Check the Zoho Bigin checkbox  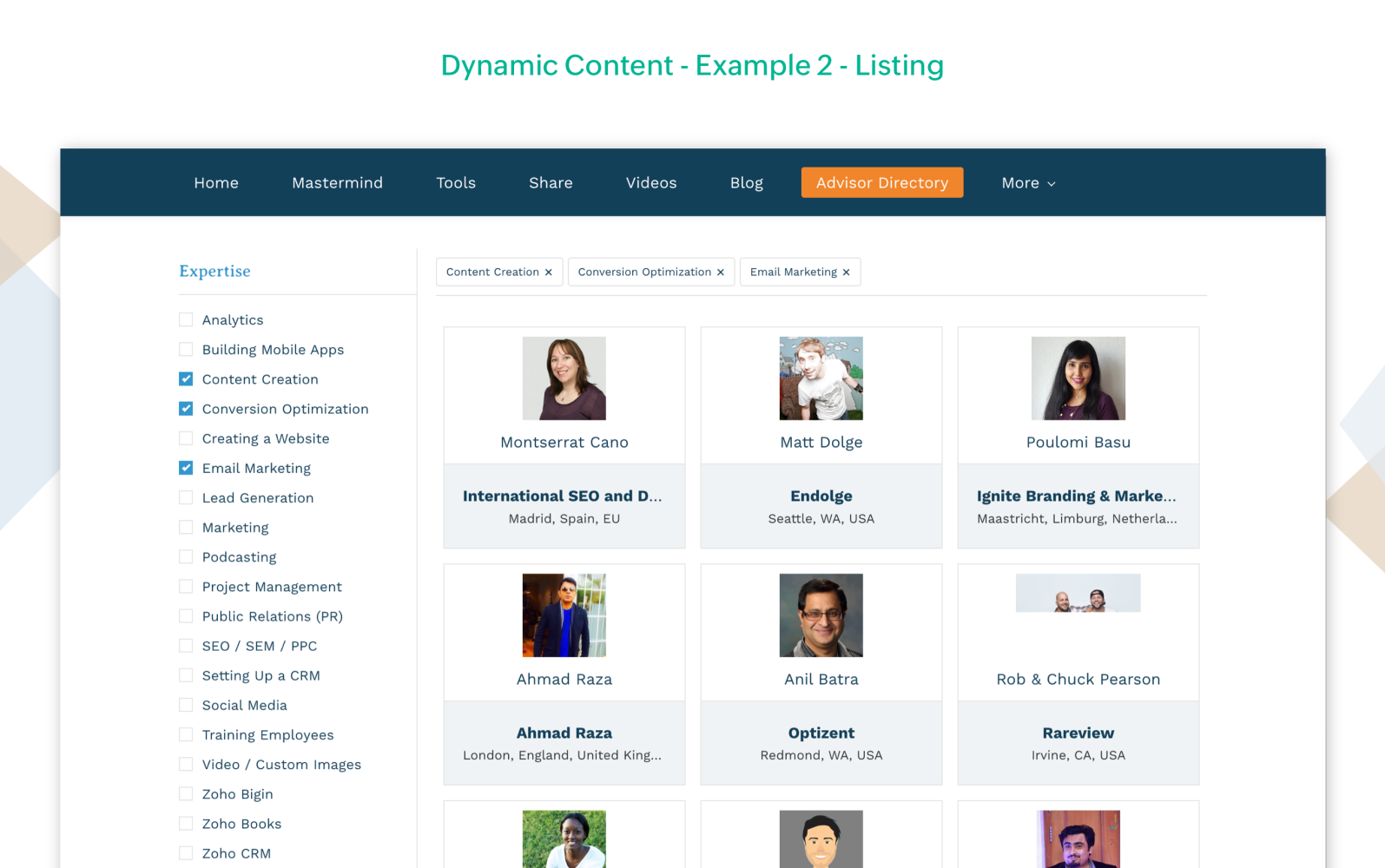tap(186, 793)
